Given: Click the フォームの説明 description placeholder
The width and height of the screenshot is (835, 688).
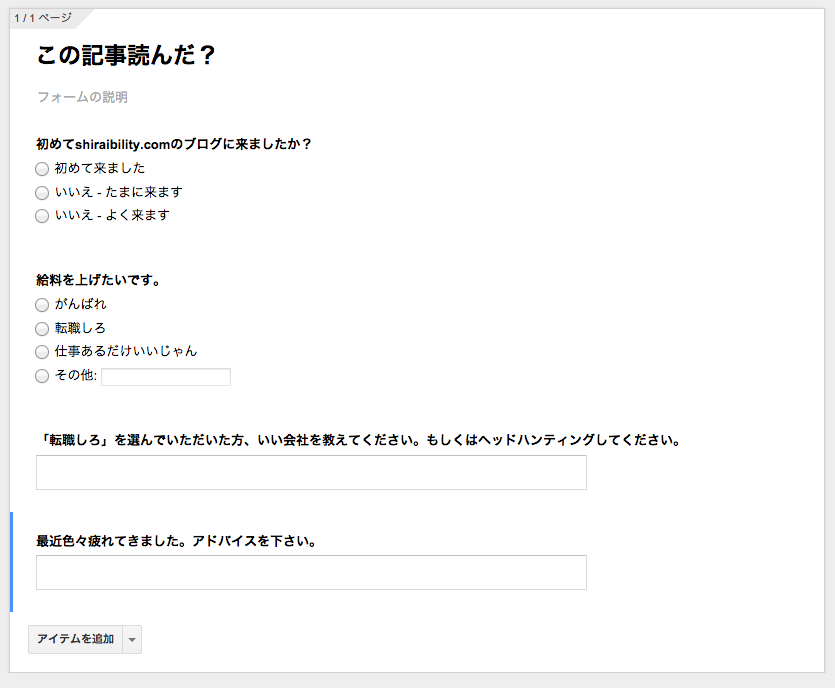Looking at the screenshot, I should (83, 97).
